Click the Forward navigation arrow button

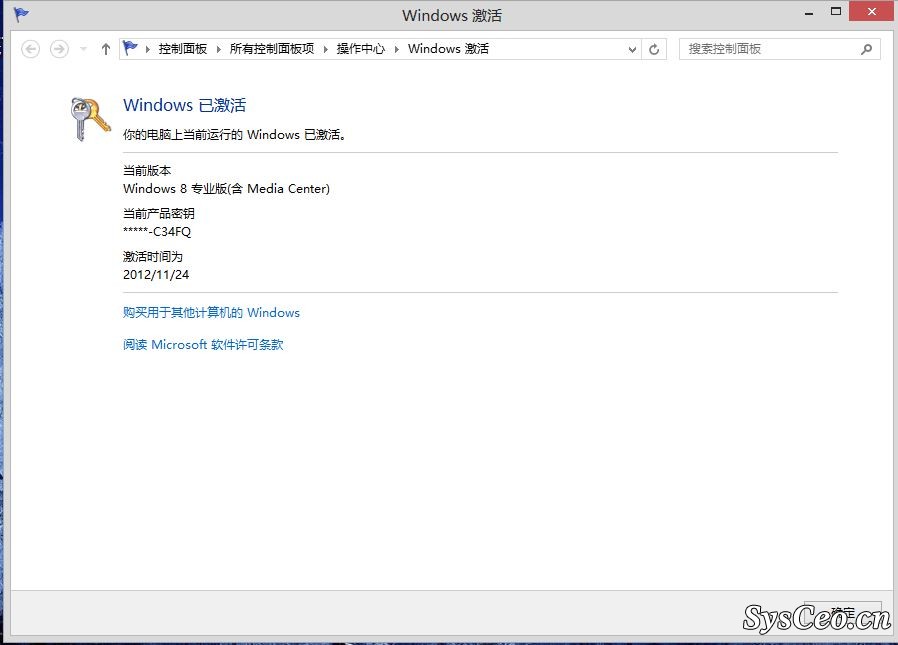[59, 49]
